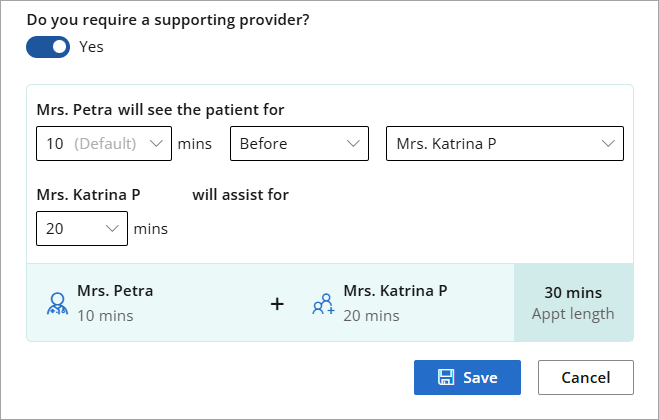The height and width of the screenshot is (420, 659).
Task: Open the 20 minutes assist dropdown
Action: 82,228
